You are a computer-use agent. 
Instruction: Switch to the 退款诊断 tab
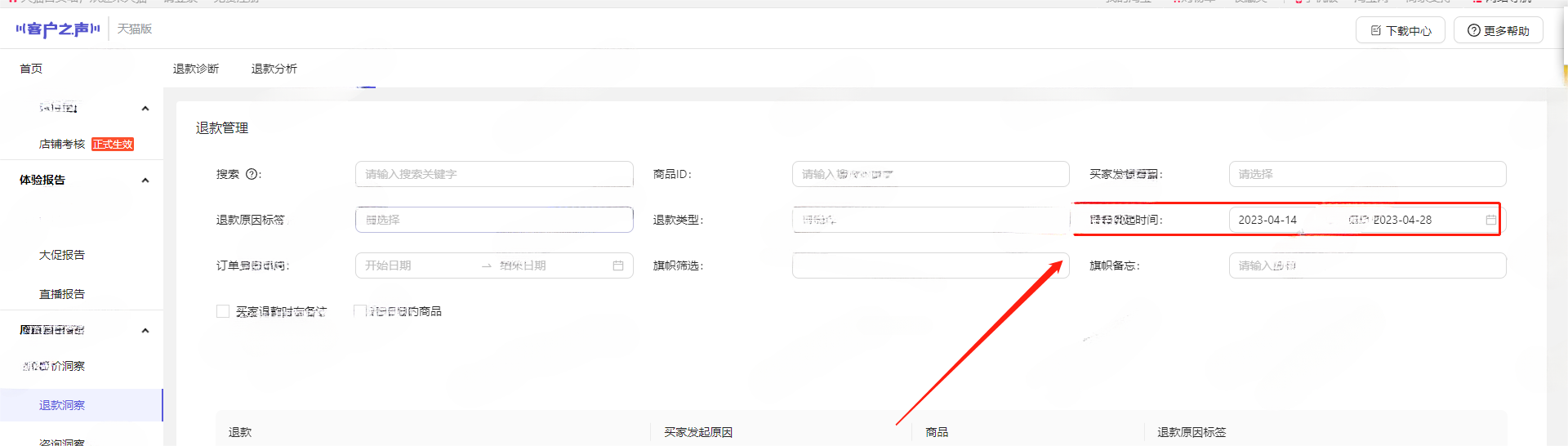pos(196,69)
